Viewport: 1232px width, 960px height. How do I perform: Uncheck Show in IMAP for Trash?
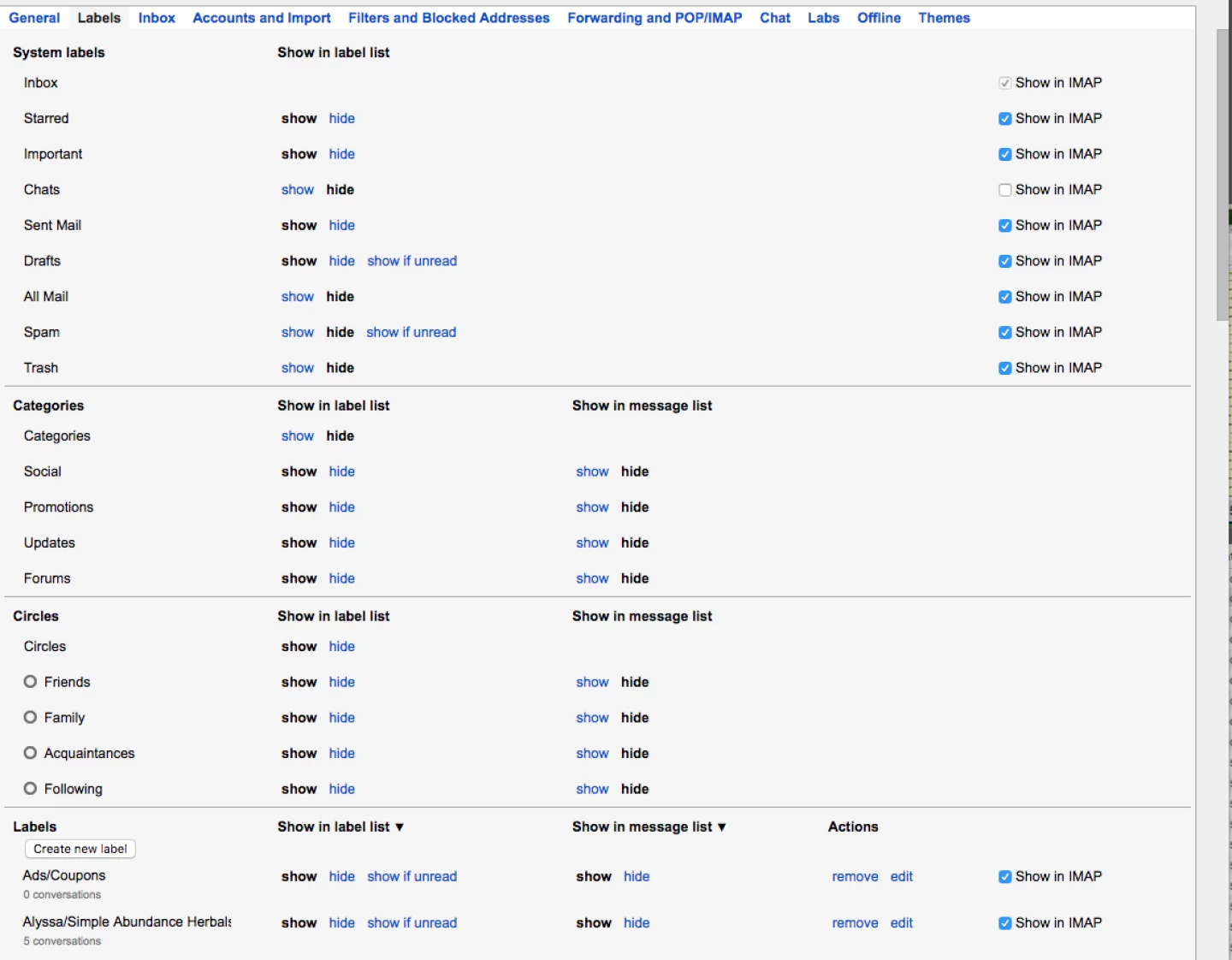tap(1005, 368)
